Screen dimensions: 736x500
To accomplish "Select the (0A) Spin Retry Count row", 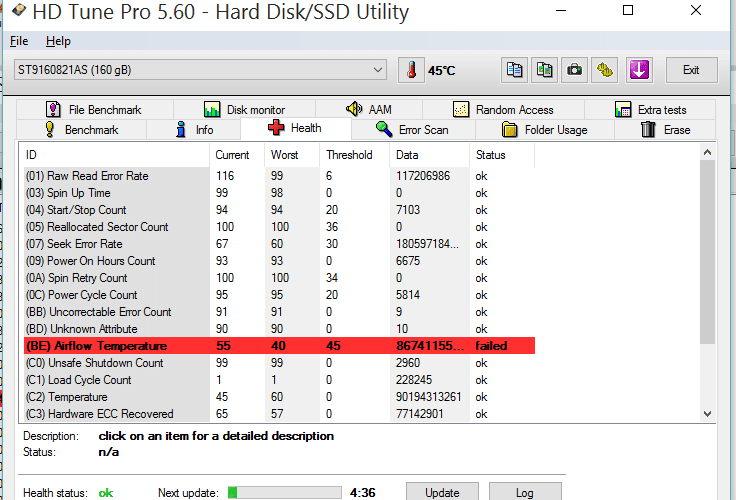I will point(279,278).
